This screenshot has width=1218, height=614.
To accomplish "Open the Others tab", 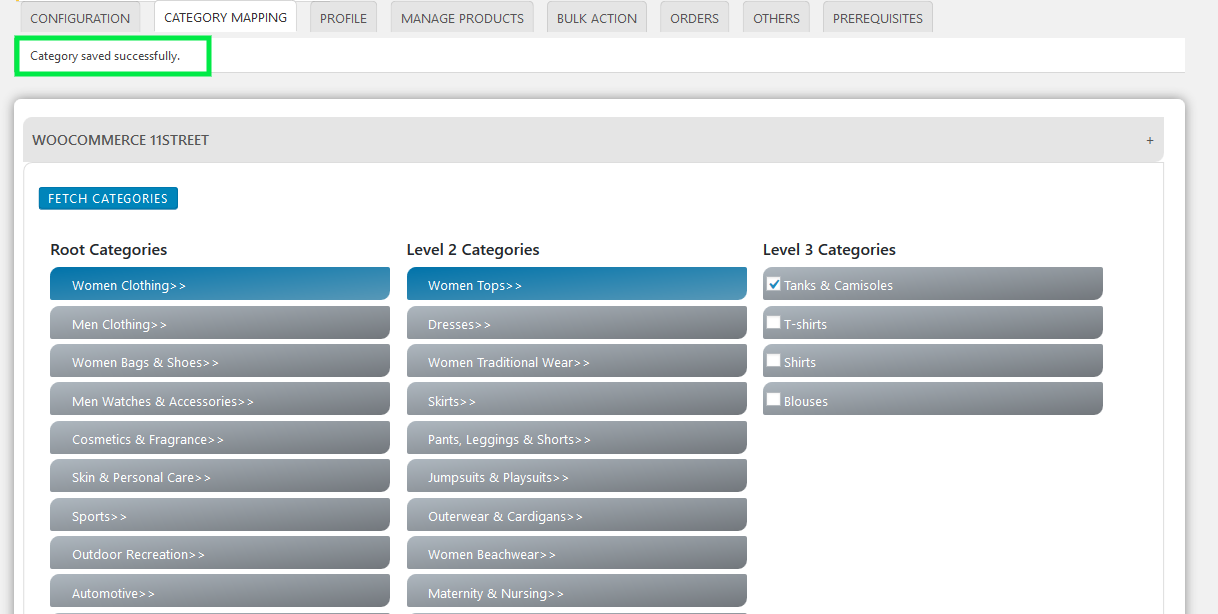I will point(776,18).
